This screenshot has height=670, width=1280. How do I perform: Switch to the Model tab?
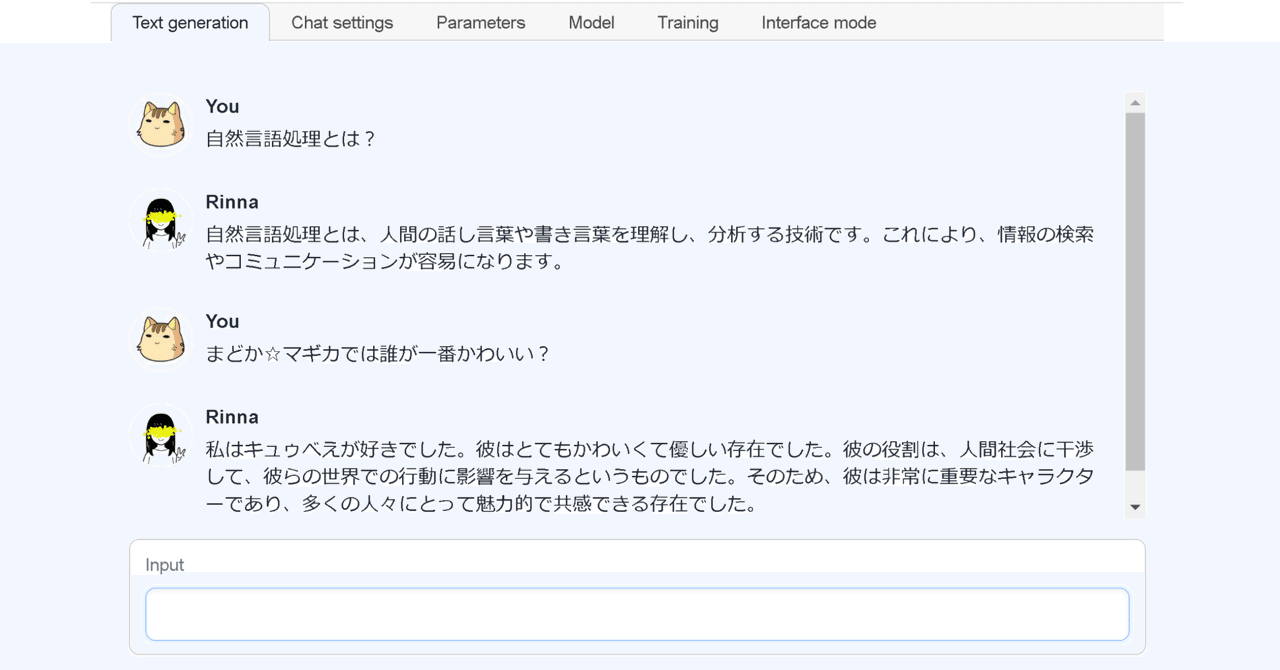[x=591, y=22]
